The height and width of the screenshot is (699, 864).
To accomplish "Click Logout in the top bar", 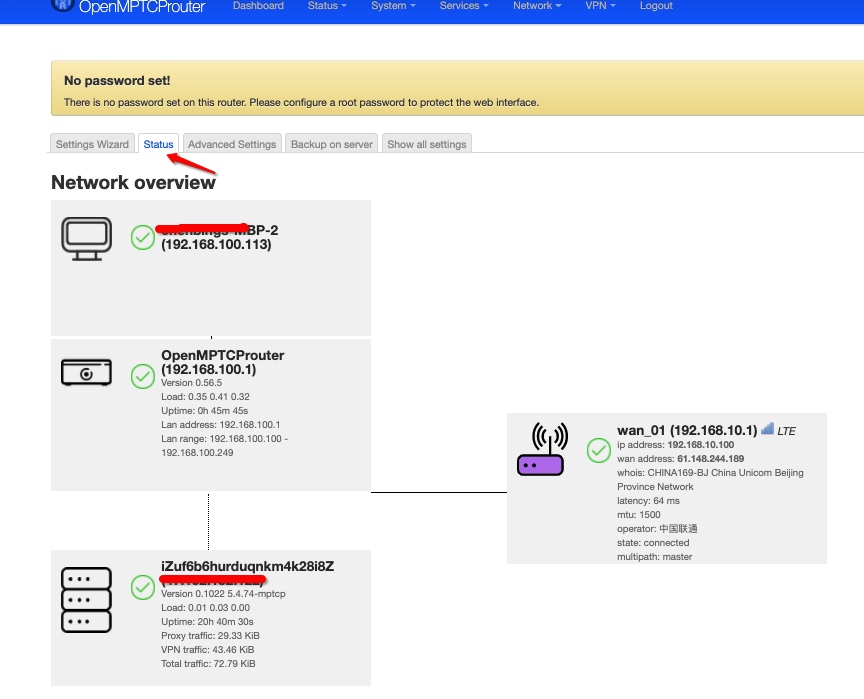I will click(x=656, y=6).
